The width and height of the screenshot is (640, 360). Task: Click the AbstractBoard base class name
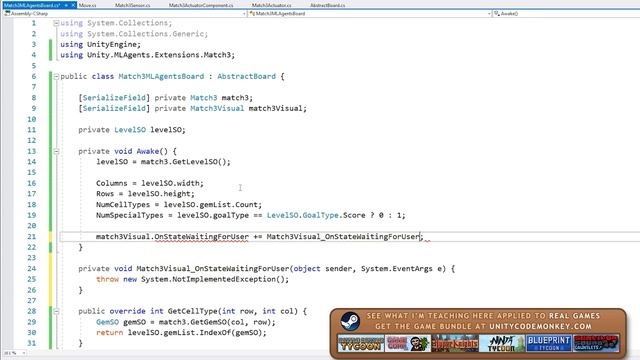coord(246,76)
